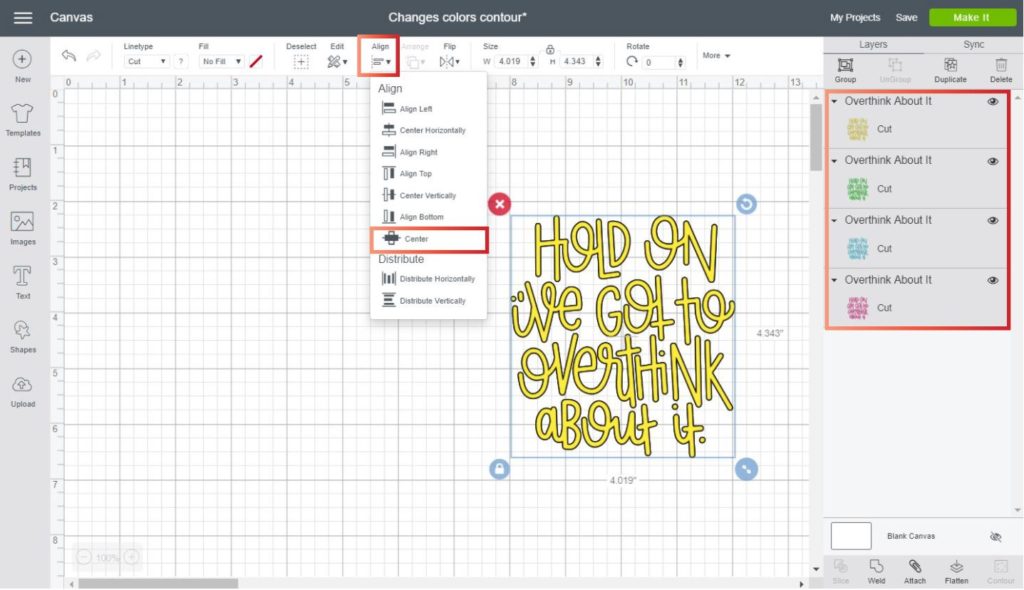Click the green Make It button

(x=971, y=17)
